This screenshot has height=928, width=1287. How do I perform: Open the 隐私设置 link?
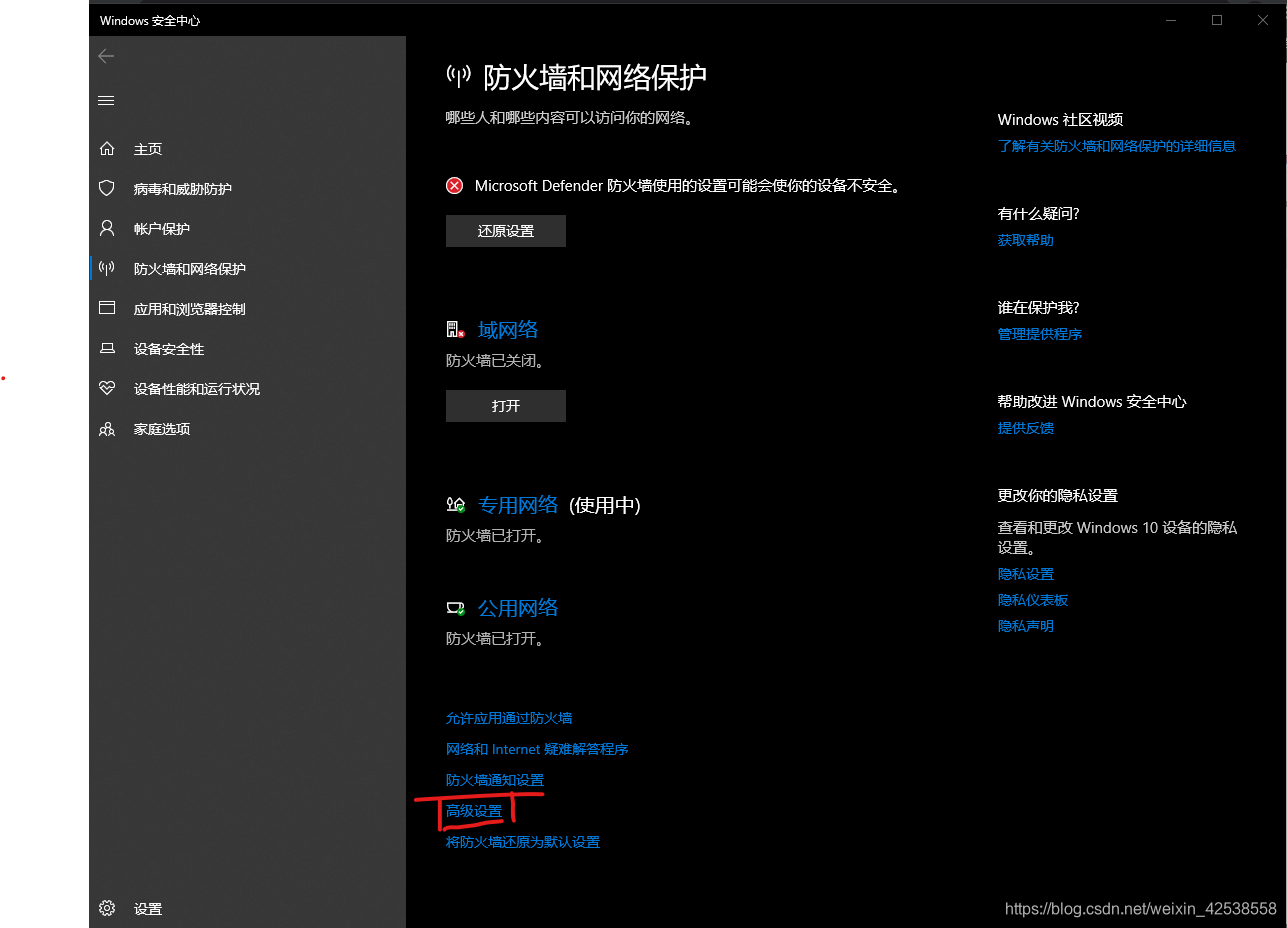click(1026, 574)
